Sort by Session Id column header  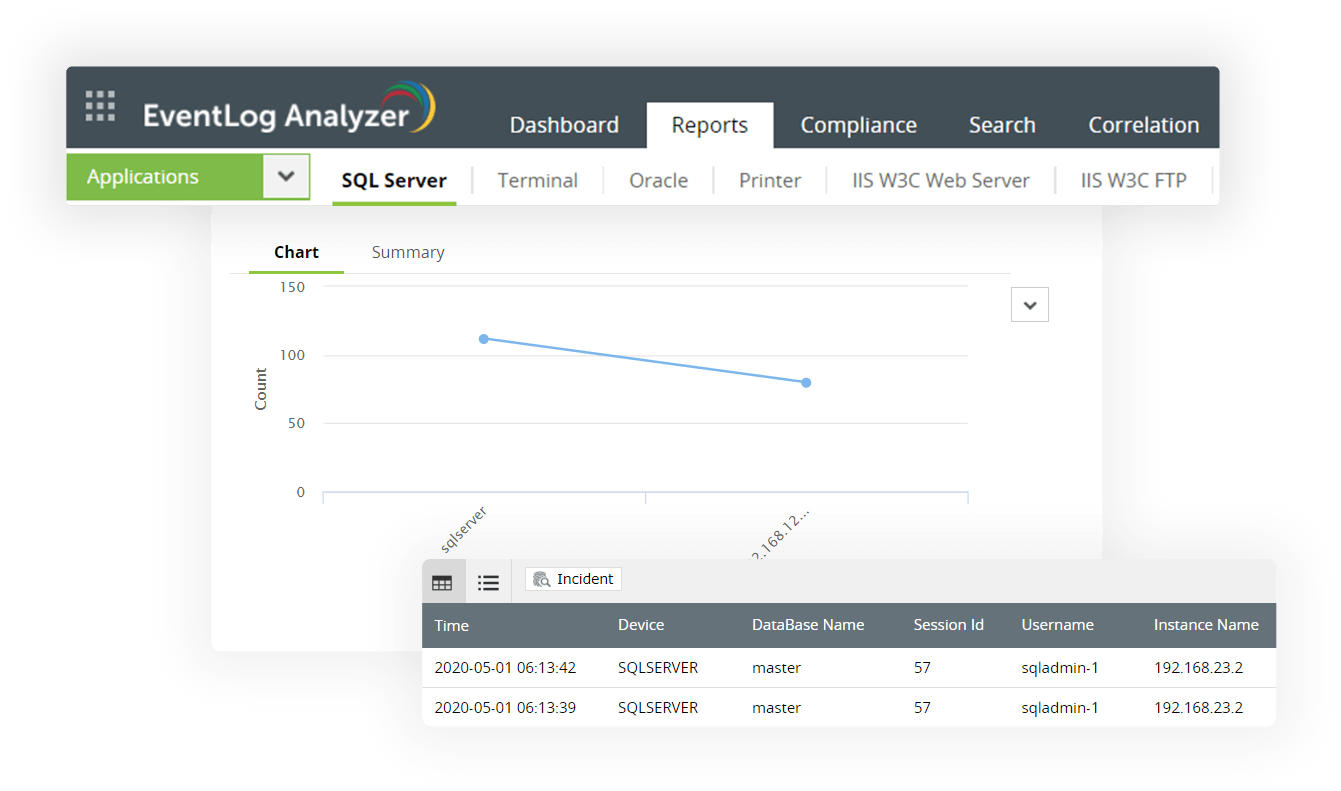949,625
